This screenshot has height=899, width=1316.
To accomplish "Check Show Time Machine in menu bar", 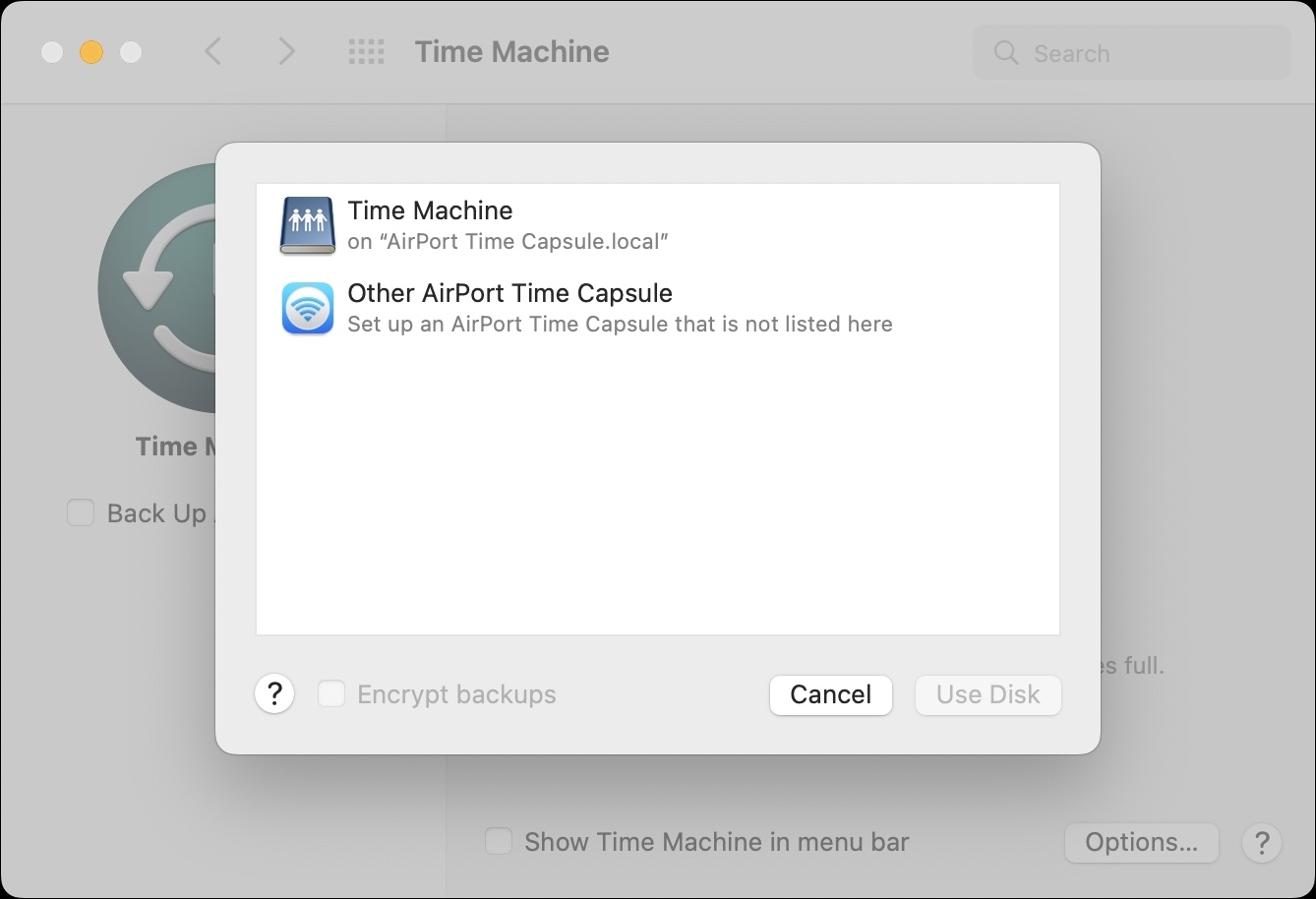I will click(x=499, y=841).
